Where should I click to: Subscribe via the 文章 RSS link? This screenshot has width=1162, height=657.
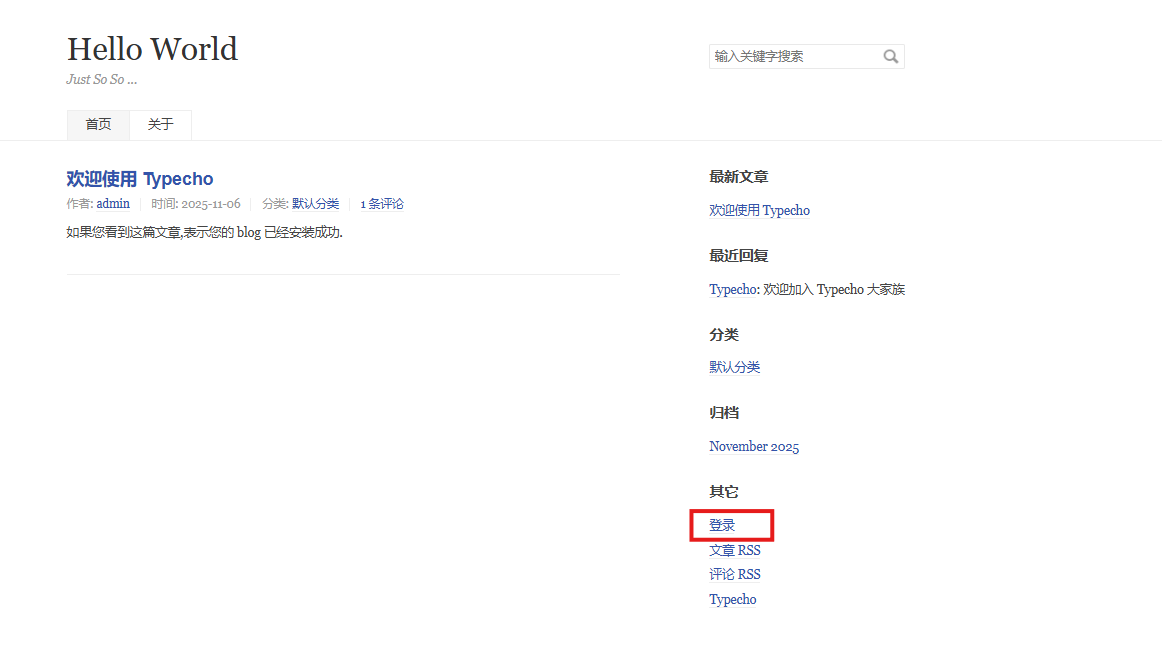click(734, 550)
